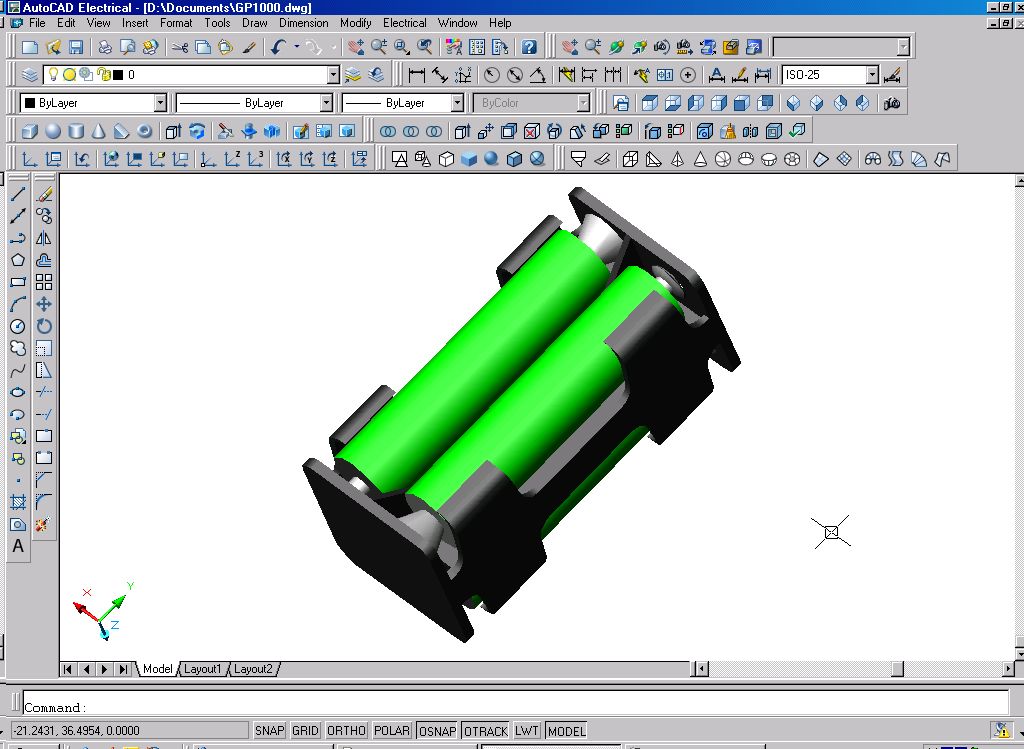Switch to the Layout1 tab
The width and height of the screenshot is (1024, 749).
tap(202, 669)
